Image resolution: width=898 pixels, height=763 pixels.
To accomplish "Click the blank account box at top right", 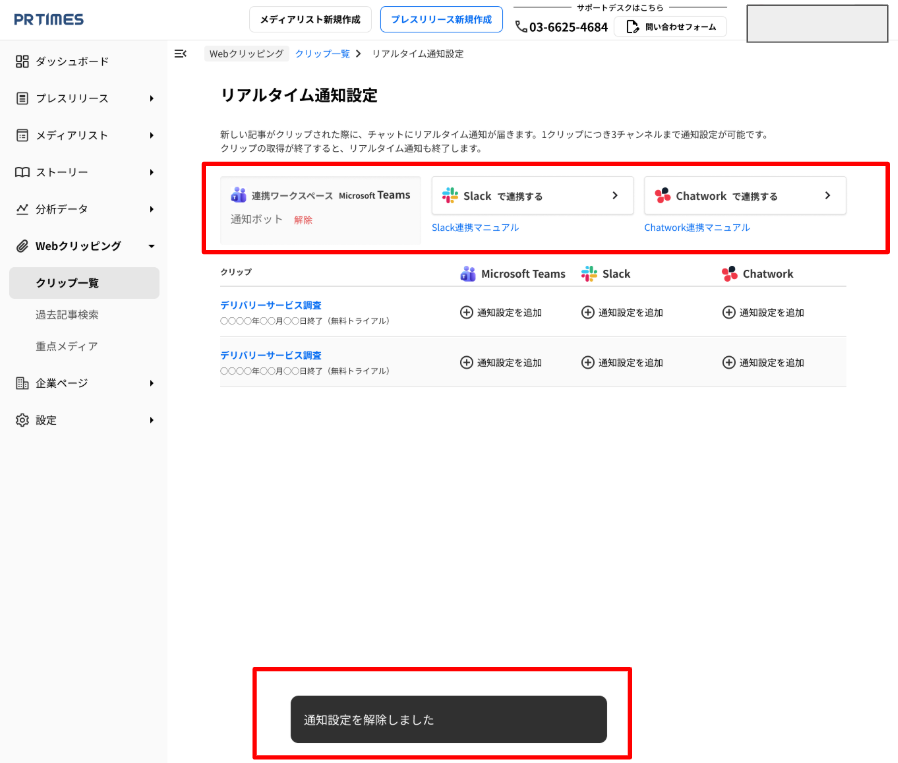I will click(817, 23).
